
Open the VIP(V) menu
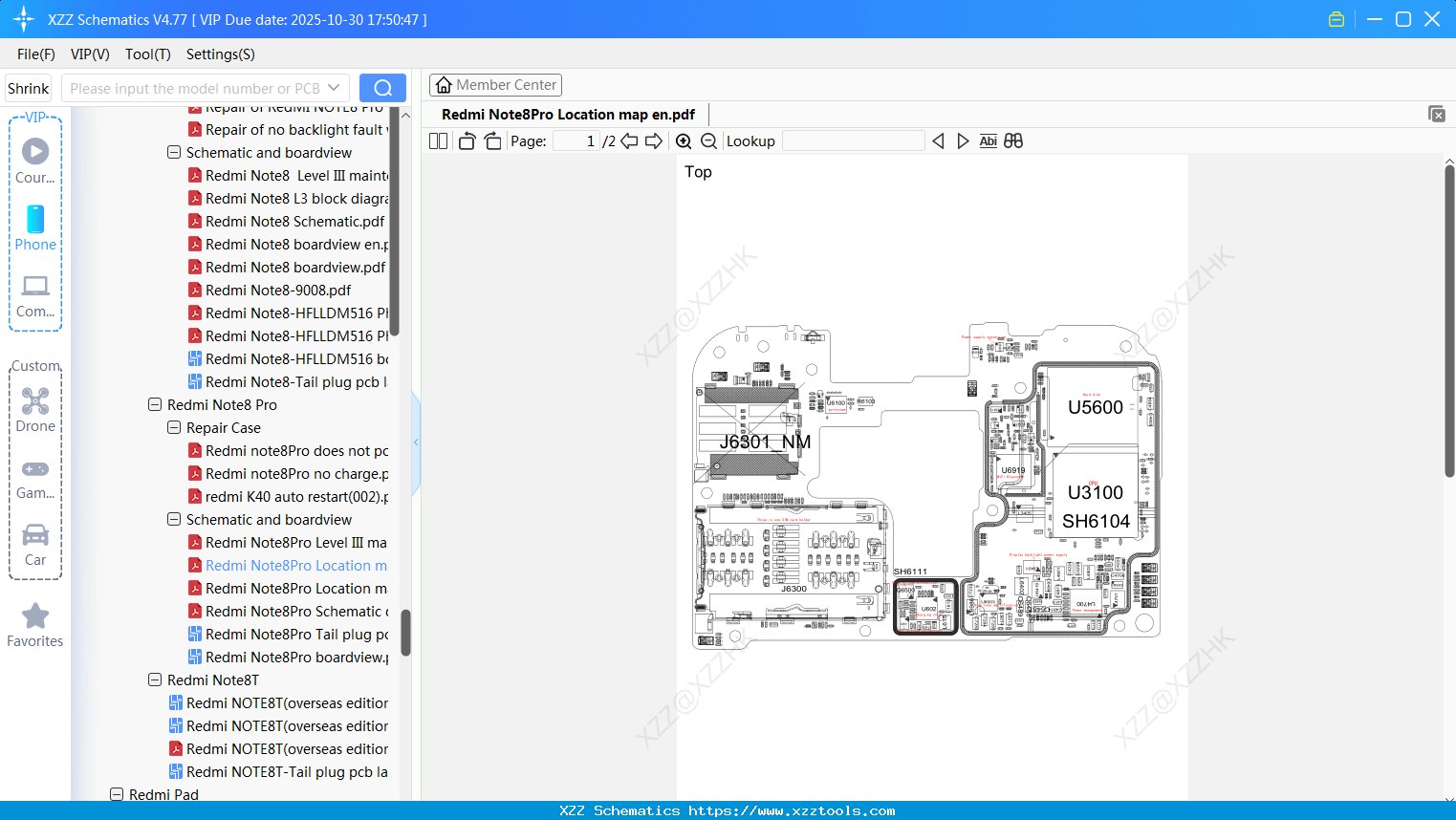[x=90, y=54]
